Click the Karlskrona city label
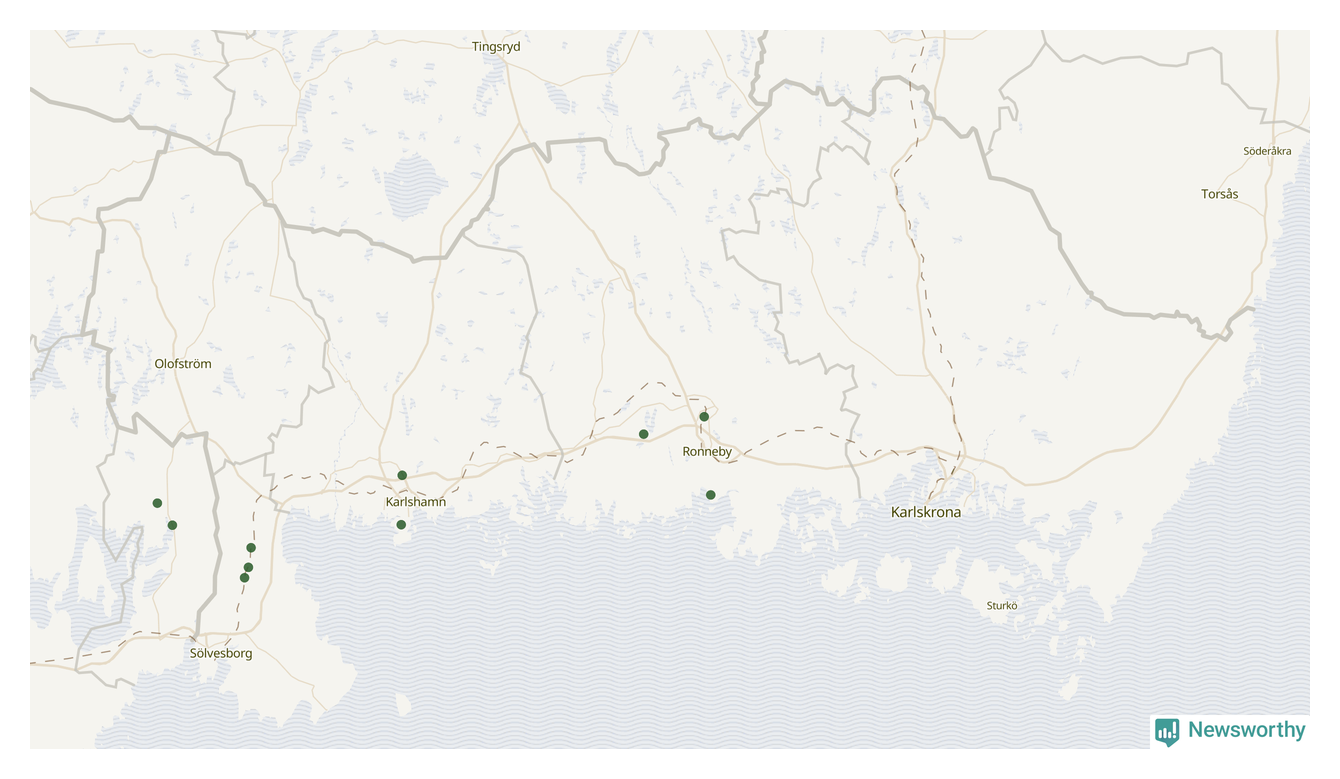 (926, 512)
